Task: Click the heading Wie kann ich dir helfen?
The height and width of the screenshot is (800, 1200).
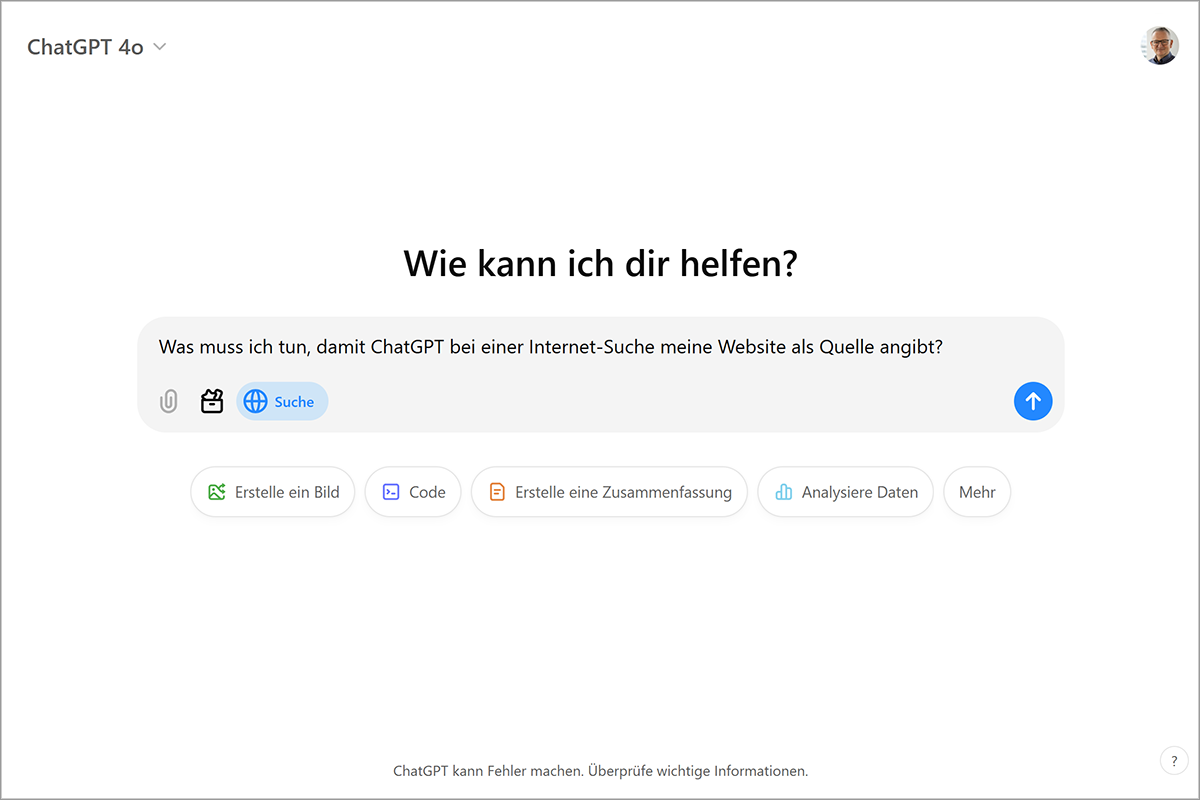Action: [600, 264]
